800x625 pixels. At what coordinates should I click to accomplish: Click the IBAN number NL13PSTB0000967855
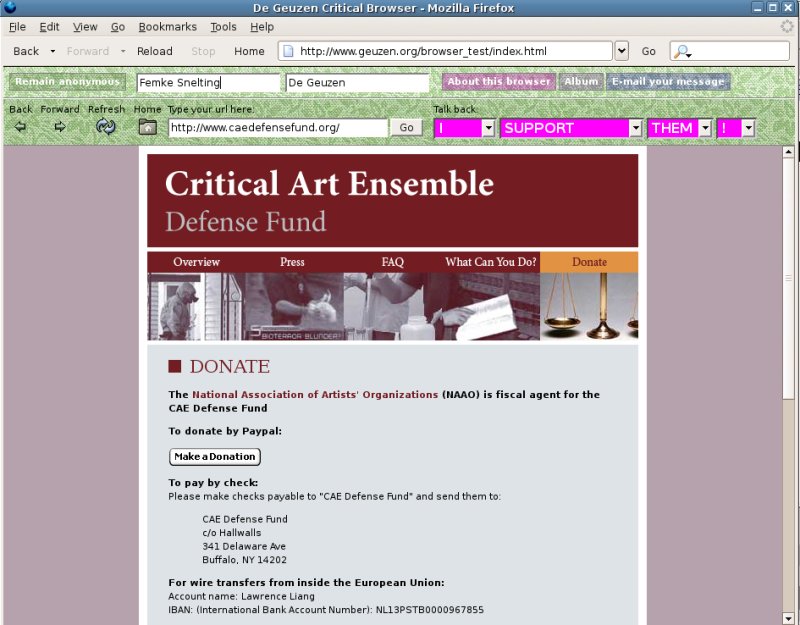430,610
